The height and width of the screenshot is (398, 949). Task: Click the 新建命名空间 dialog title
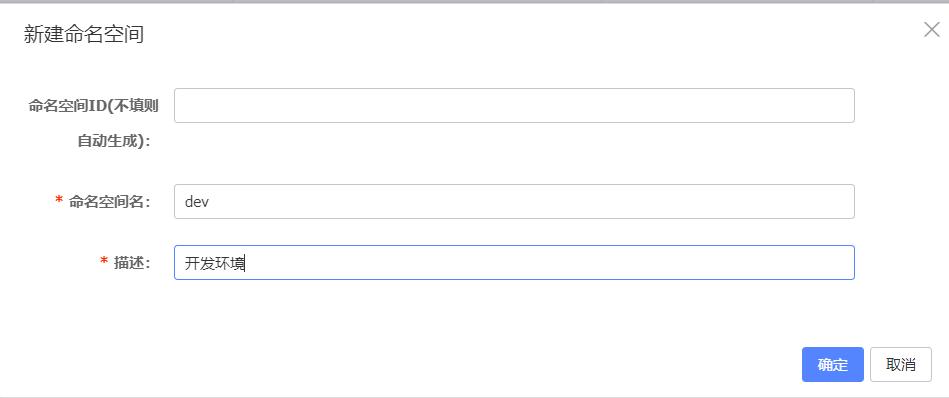point(84,34)
